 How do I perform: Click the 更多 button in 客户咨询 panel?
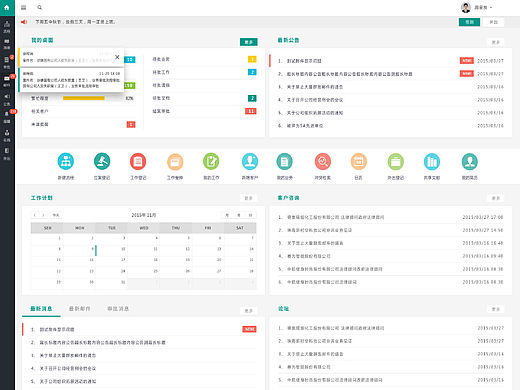495,198
